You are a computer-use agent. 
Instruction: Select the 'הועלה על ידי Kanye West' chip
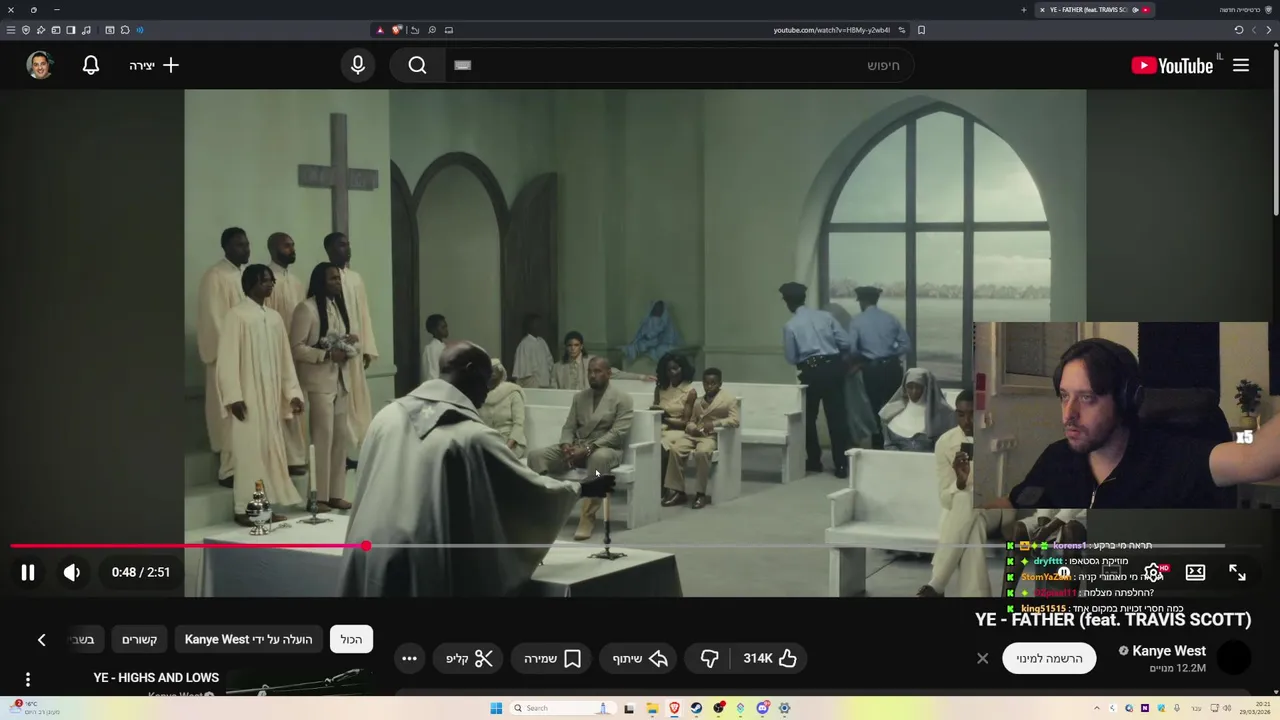coord(248,639)
